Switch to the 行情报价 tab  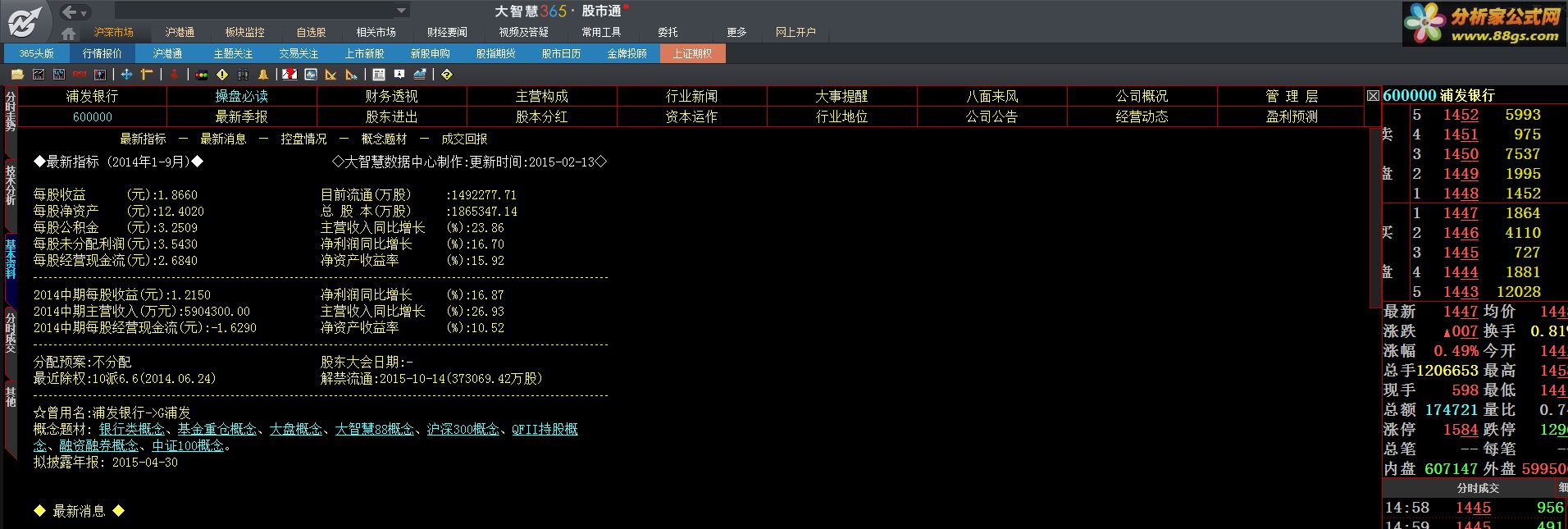(x=103, y=53)
